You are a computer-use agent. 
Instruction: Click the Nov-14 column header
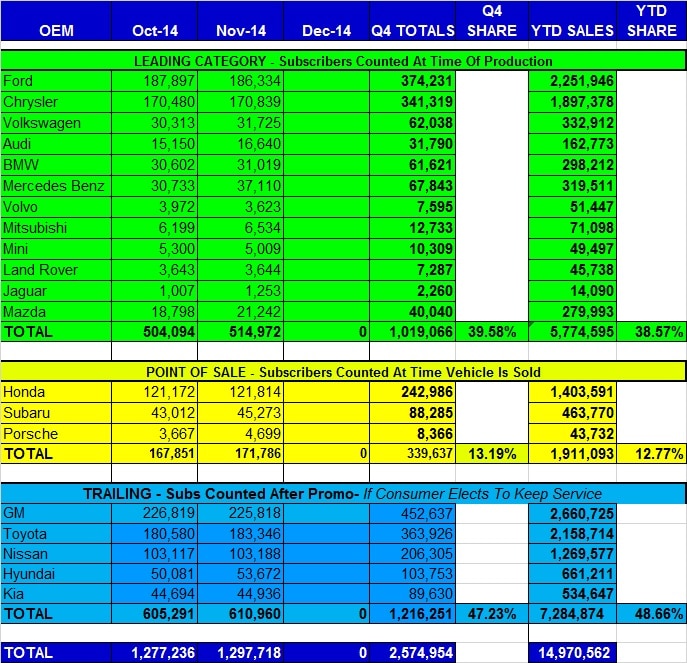(241, 21)
